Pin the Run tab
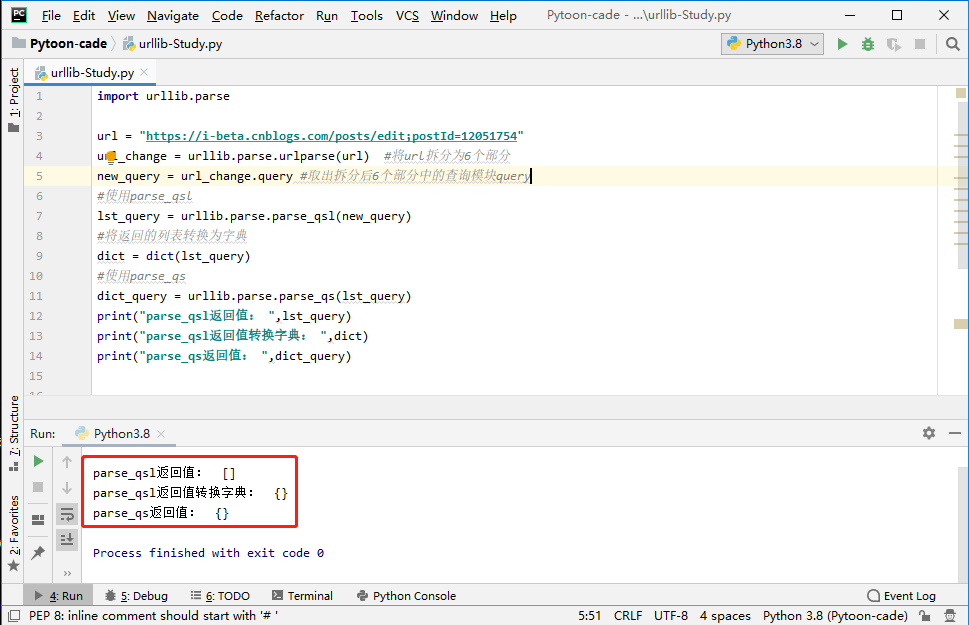 (x=38, y=552)
